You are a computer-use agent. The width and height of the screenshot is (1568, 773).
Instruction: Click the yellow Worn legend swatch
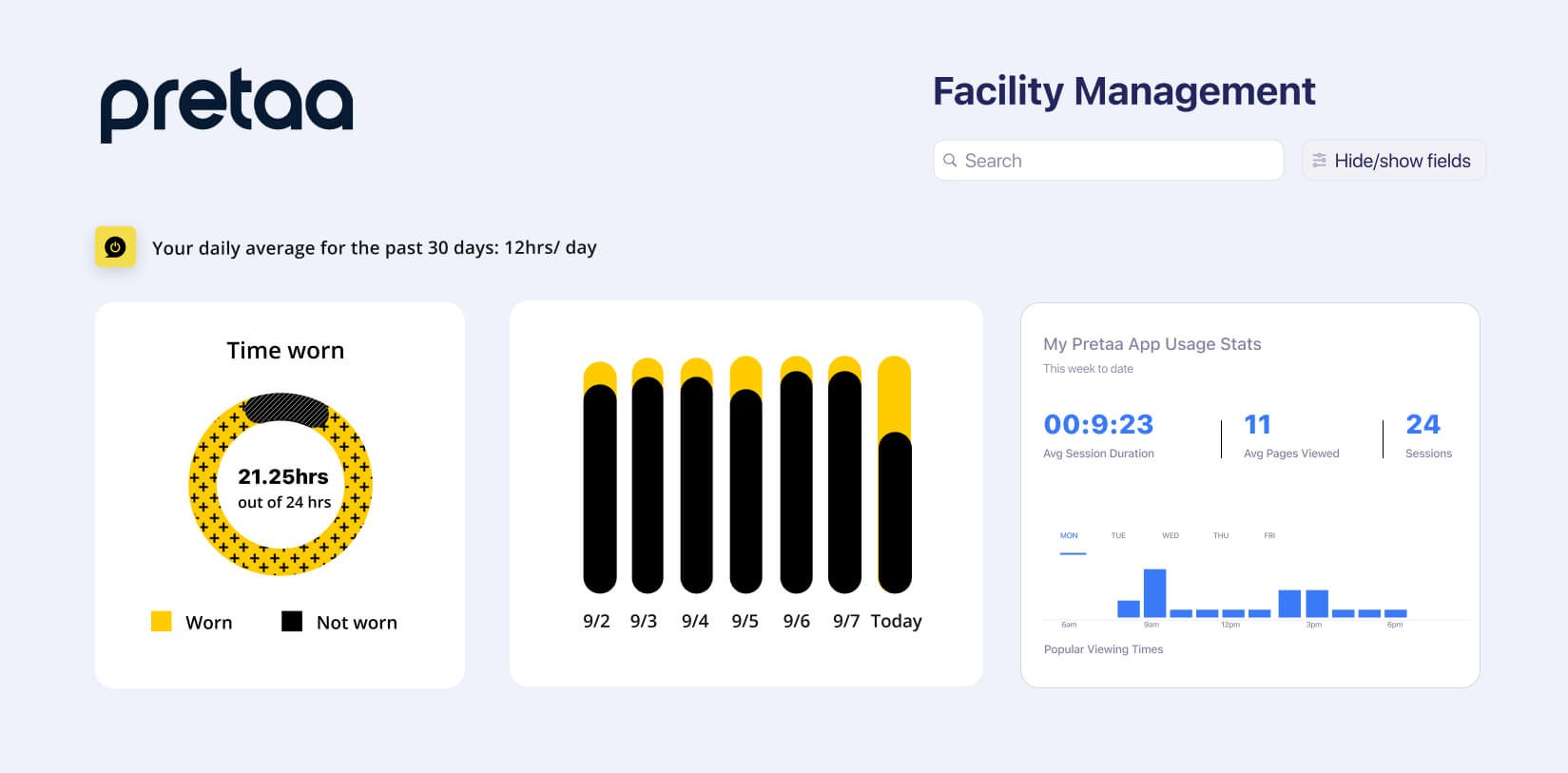162,622
